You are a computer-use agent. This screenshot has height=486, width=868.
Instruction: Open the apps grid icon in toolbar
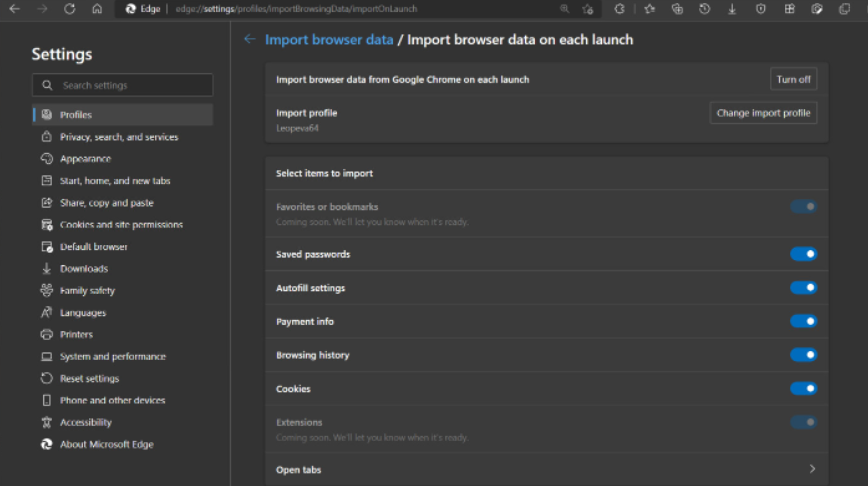[x=789, y=9]
